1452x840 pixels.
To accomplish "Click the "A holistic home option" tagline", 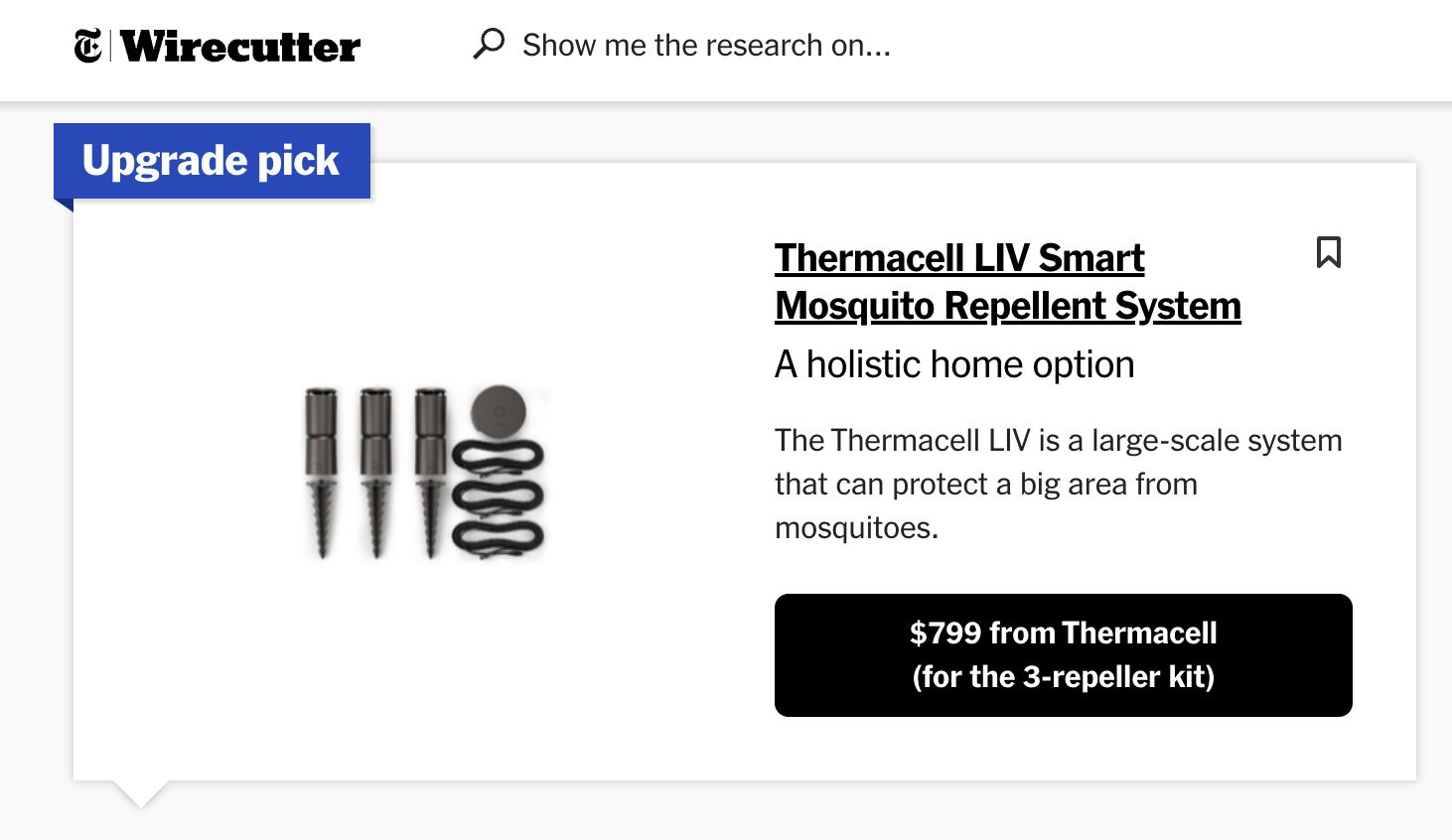I will [x=954, y=364].
